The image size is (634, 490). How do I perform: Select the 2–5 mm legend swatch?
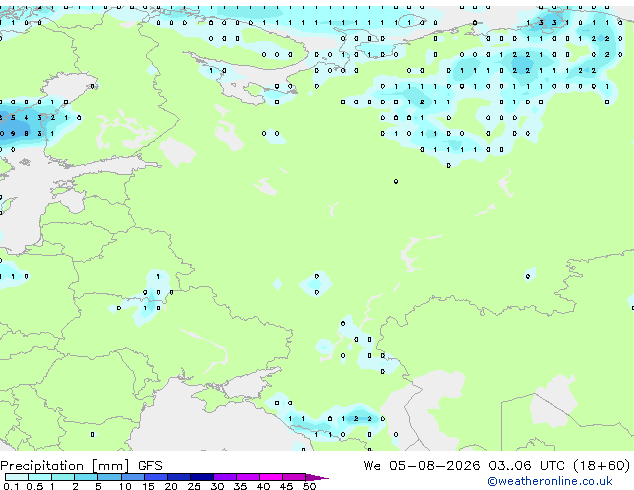point(86,477)
